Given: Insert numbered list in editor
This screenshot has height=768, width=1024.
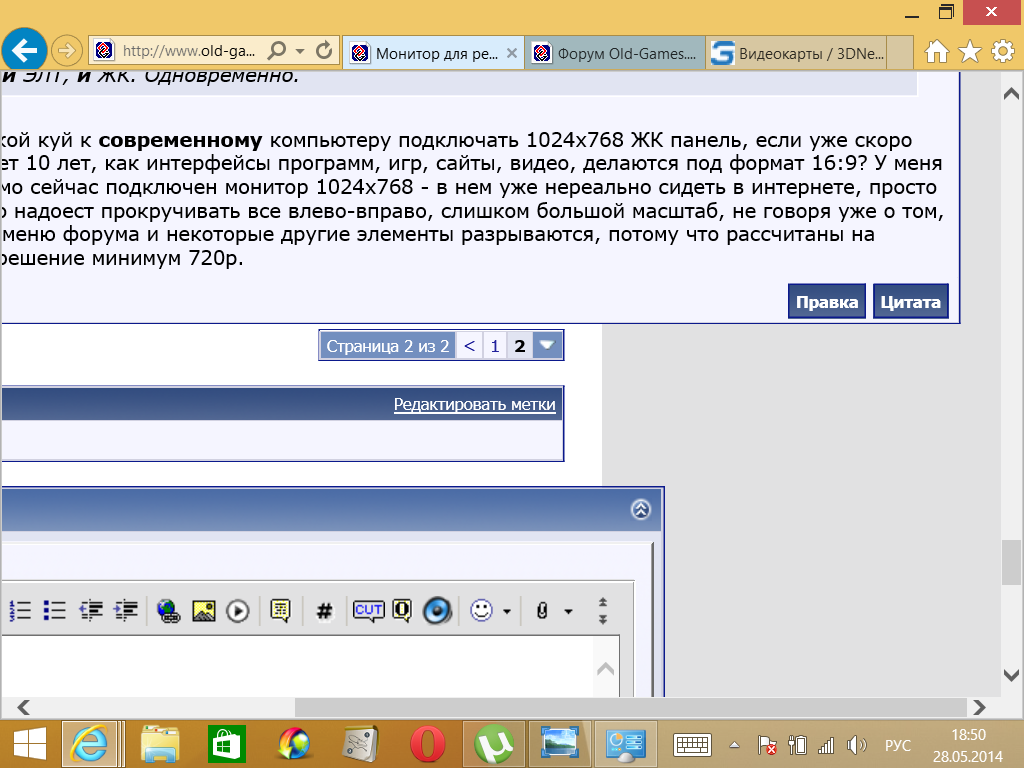Looking at the screenshot, I should (x=20, y=611).
